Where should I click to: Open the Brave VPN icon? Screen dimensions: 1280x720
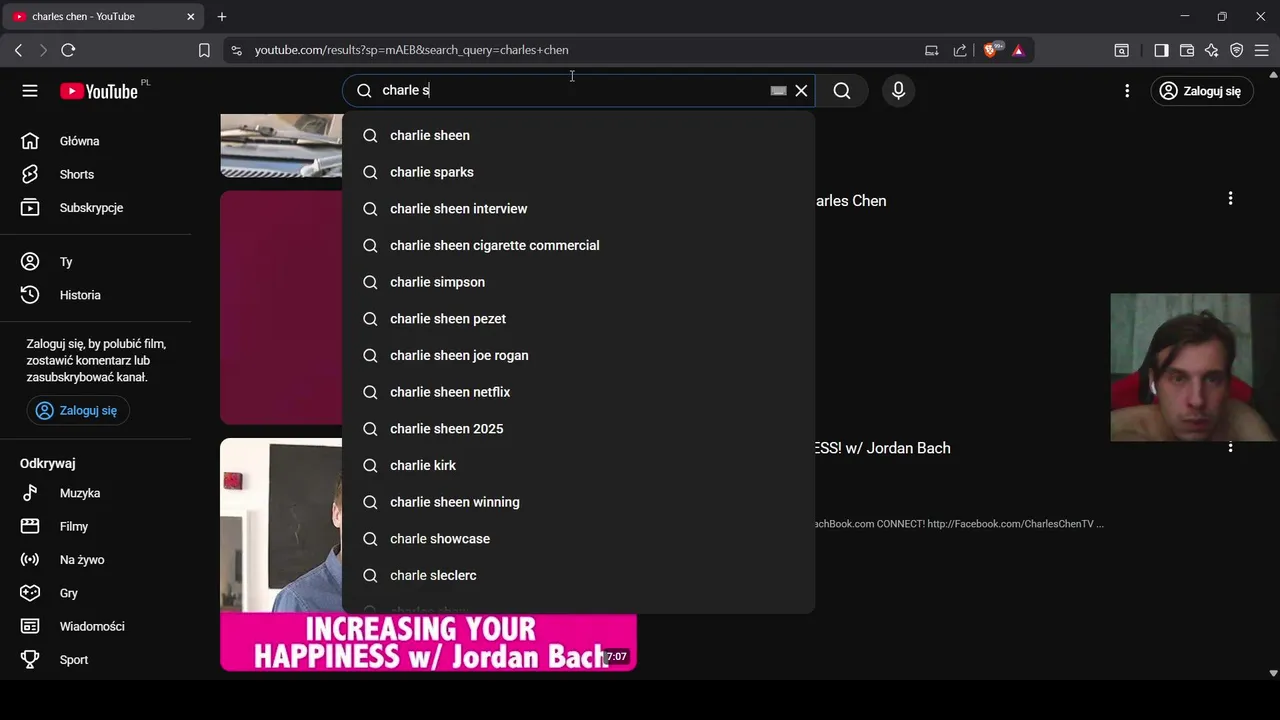tap(1237, 50)
